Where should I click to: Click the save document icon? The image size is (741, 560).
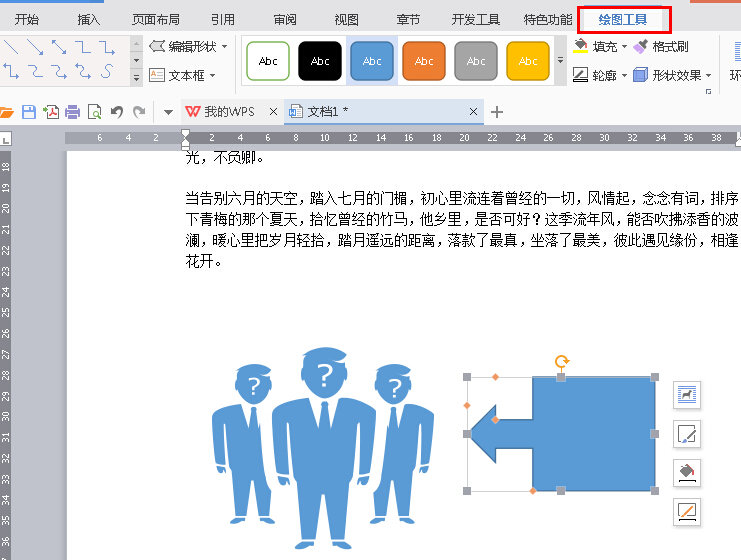[x=29, y=111]
